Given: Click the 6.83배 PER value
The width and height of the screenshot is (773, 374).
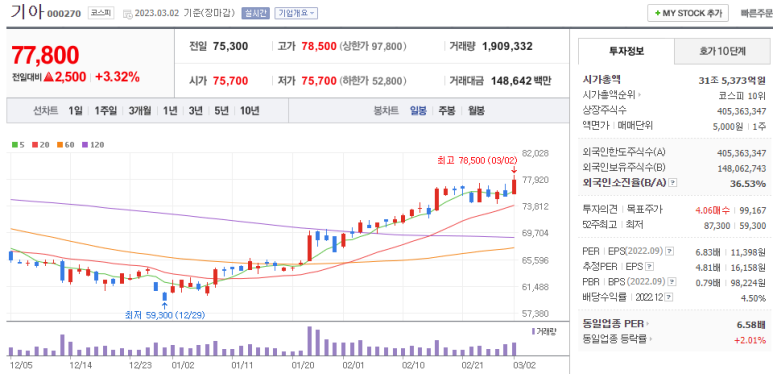Looking at the screenshot, I should [707, 252].
